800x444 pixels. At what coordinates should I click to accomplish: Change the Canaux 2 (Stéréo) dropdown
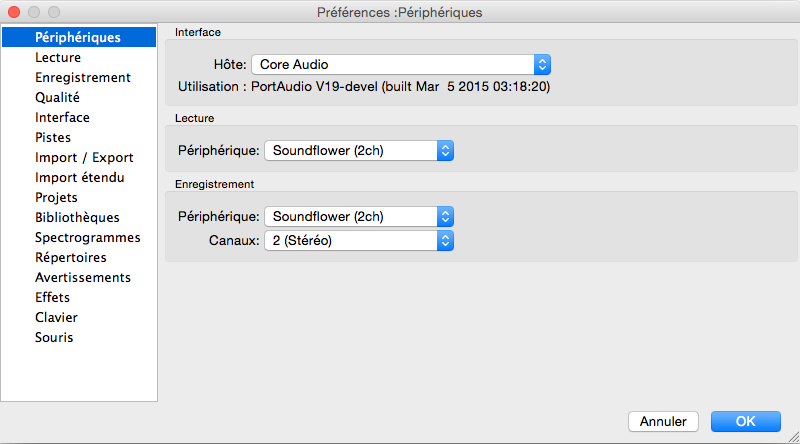[x=359, y=240]
